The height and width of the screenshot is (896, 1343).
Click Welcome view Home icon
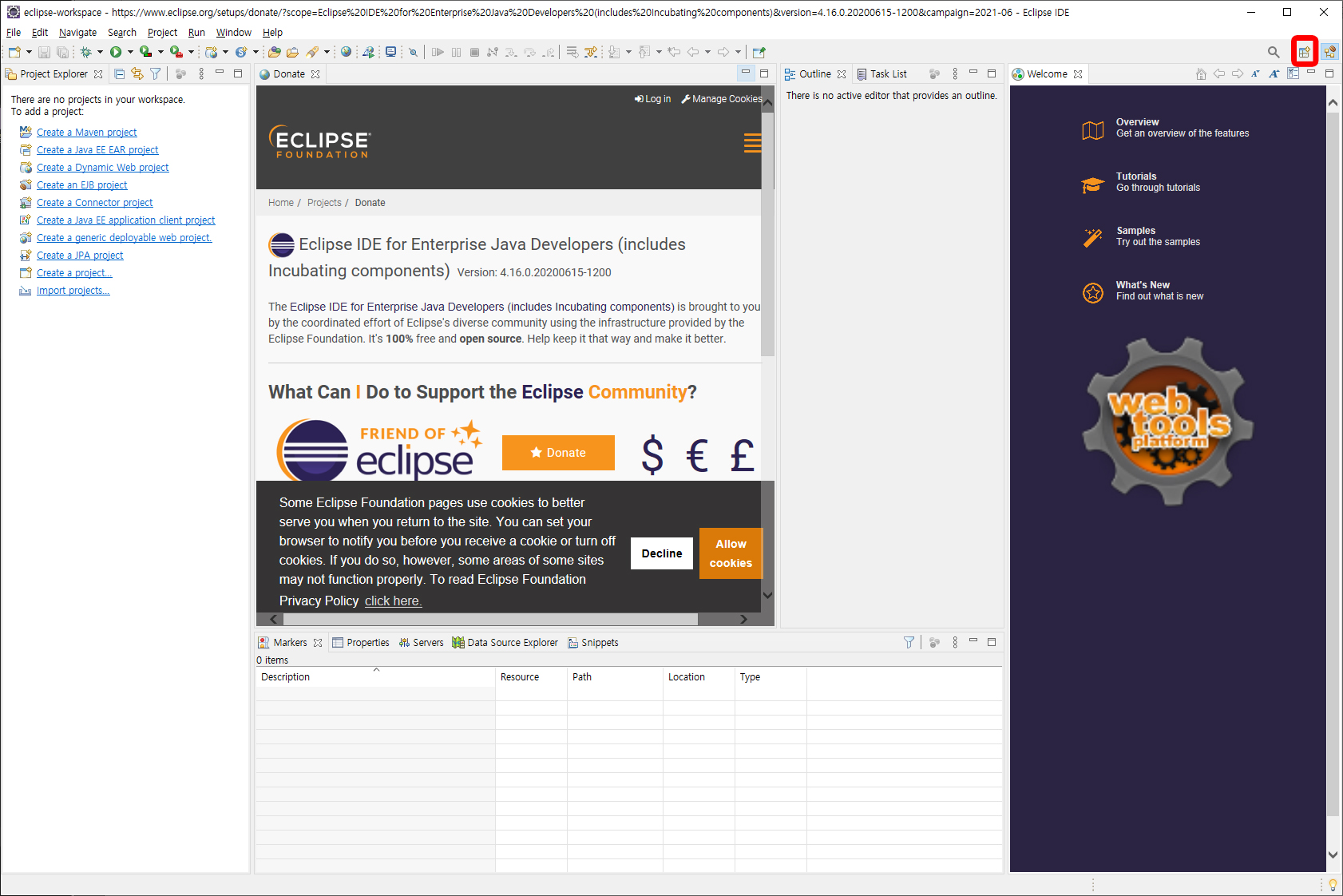(x=1201, y=73)
